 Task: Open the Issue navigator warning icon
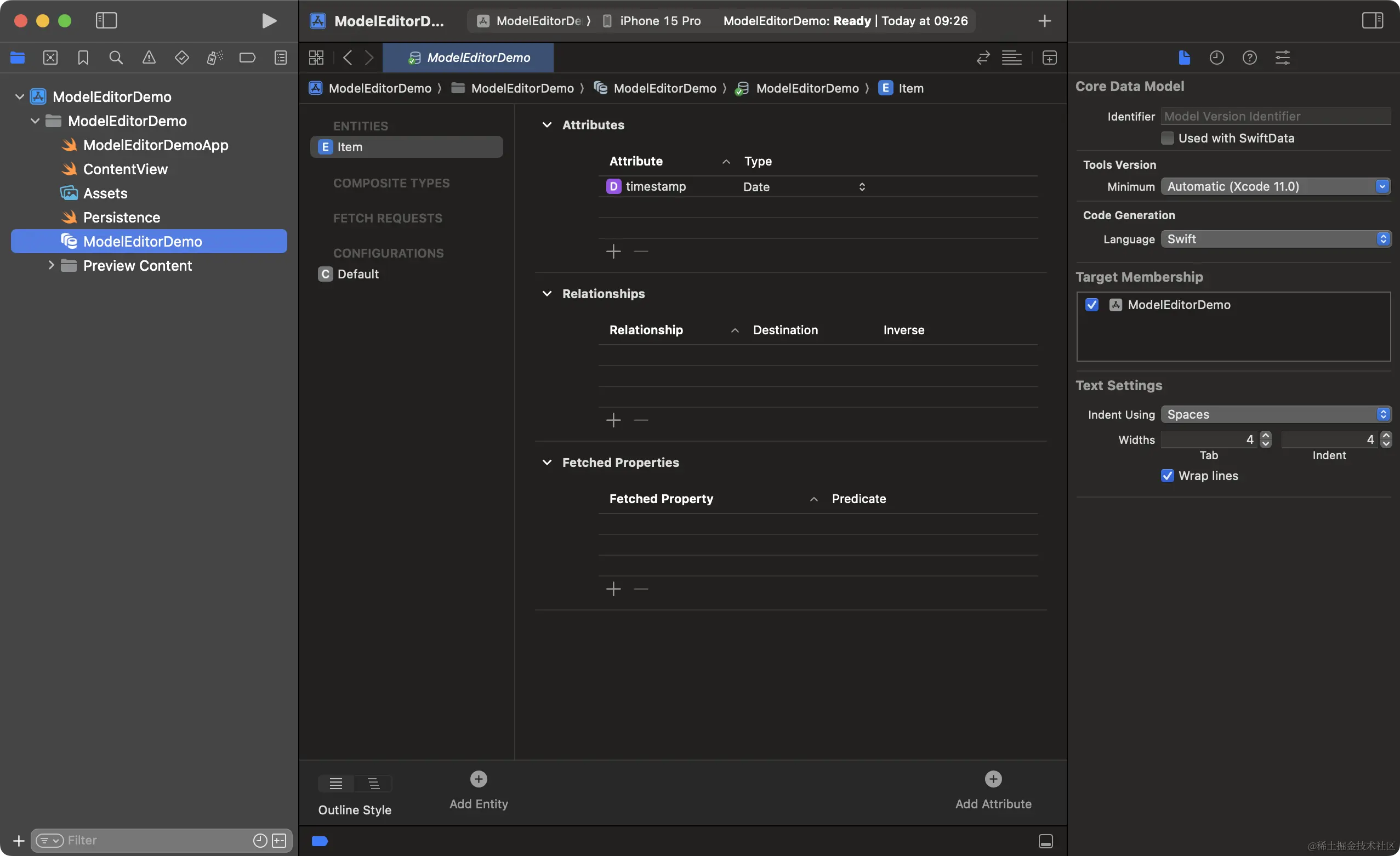149,58
